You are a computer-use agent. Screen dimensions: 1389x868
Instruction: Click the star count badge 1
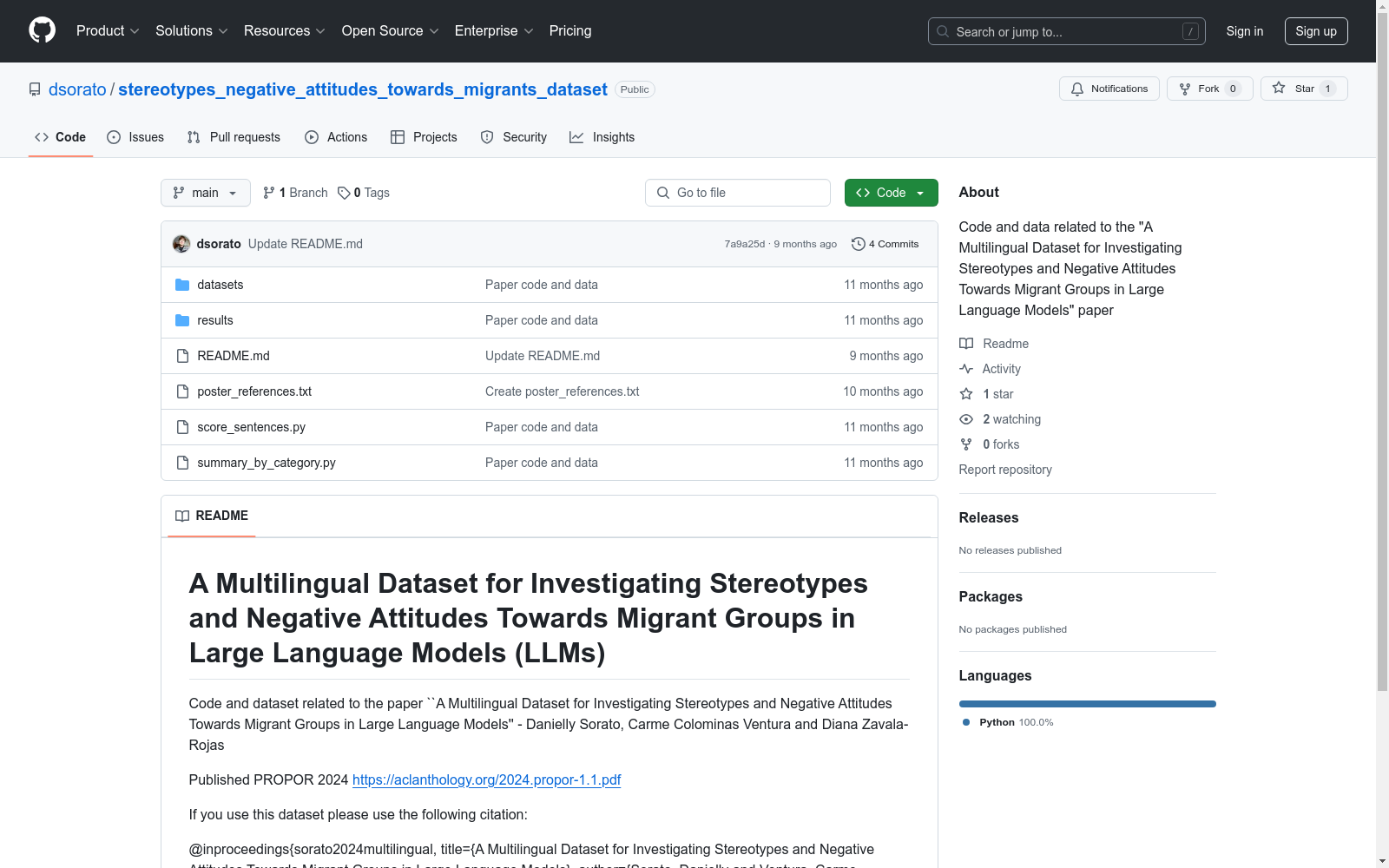pos(1327,89)
